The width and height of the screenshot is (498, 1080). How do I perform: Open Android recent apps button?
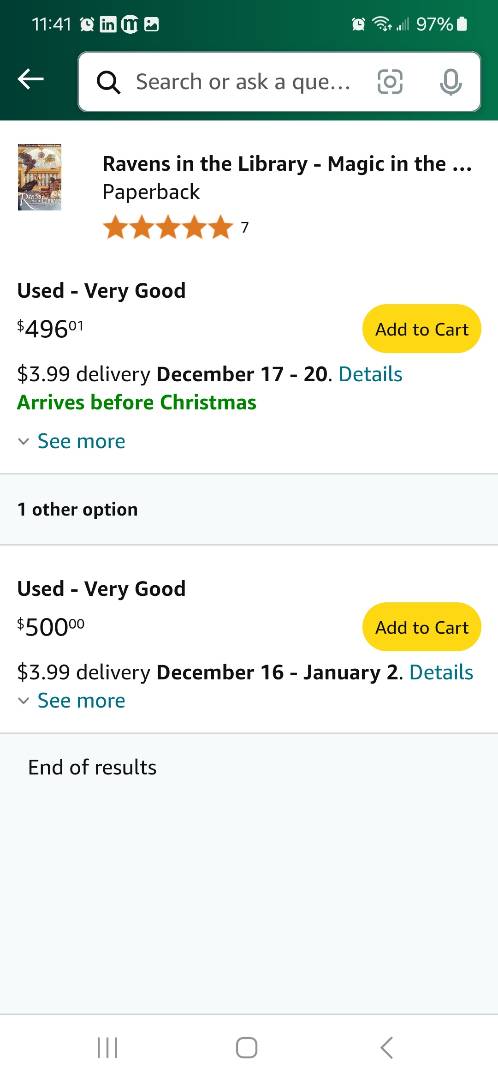(x=107, y=1048)
